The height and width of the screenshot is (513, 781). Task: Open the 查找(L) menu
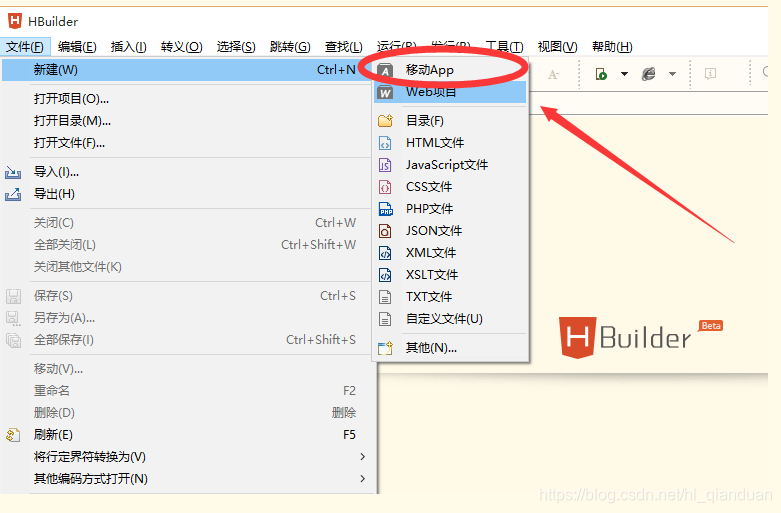[344, 47]
